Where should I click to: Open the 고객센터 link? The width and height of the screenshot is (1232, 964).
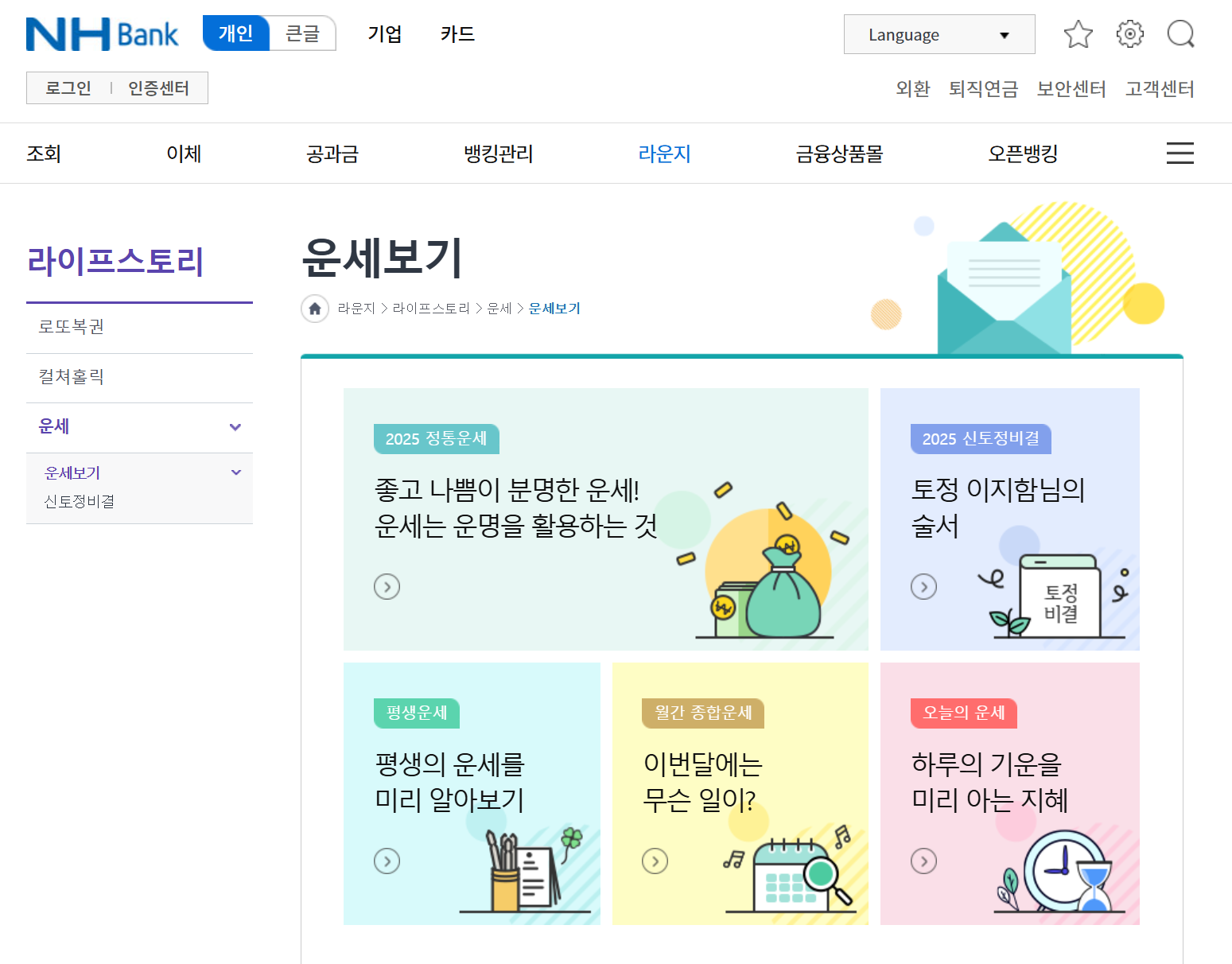tap(1160, 89)
